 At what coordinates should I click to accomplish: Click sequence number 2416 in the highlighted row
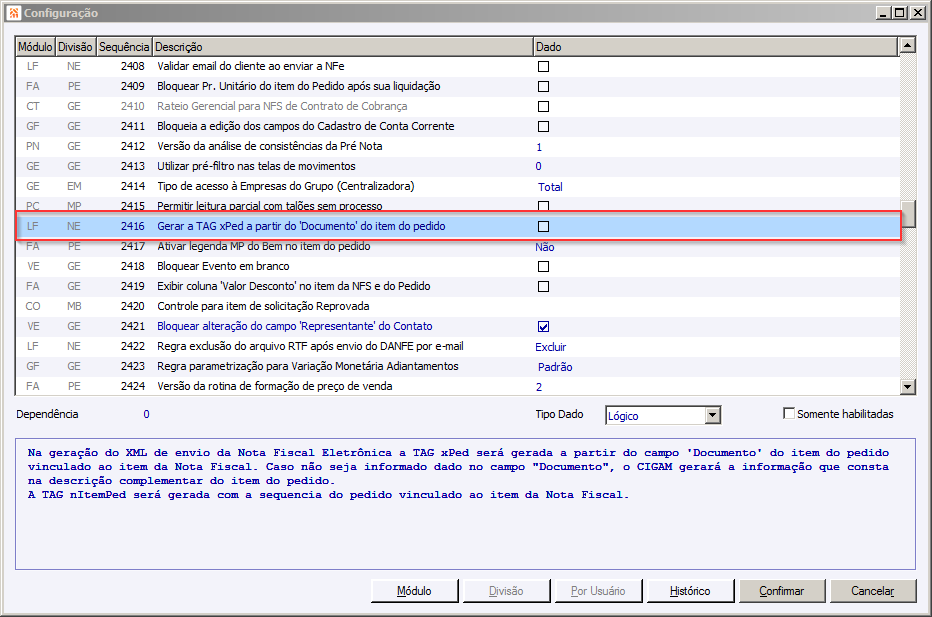pyautogui.click(x=133, y=226)
